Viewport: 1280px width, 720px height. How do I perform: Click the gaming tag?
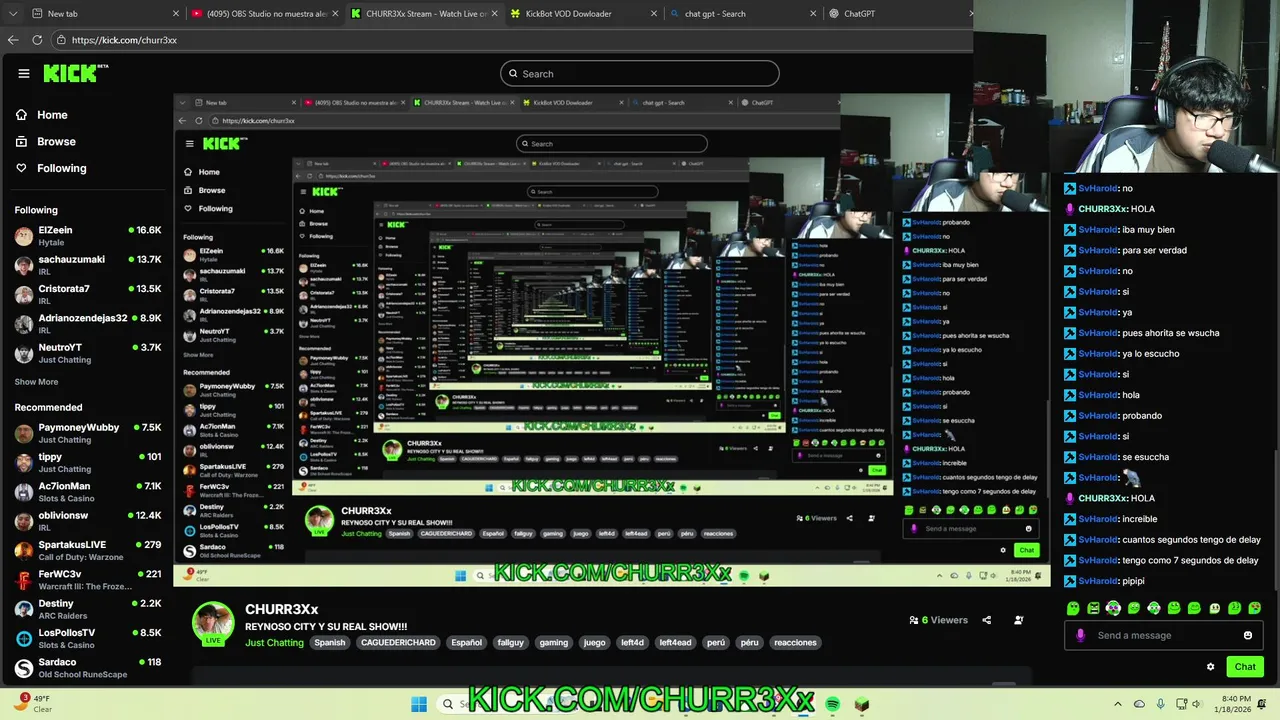[553, 643]
